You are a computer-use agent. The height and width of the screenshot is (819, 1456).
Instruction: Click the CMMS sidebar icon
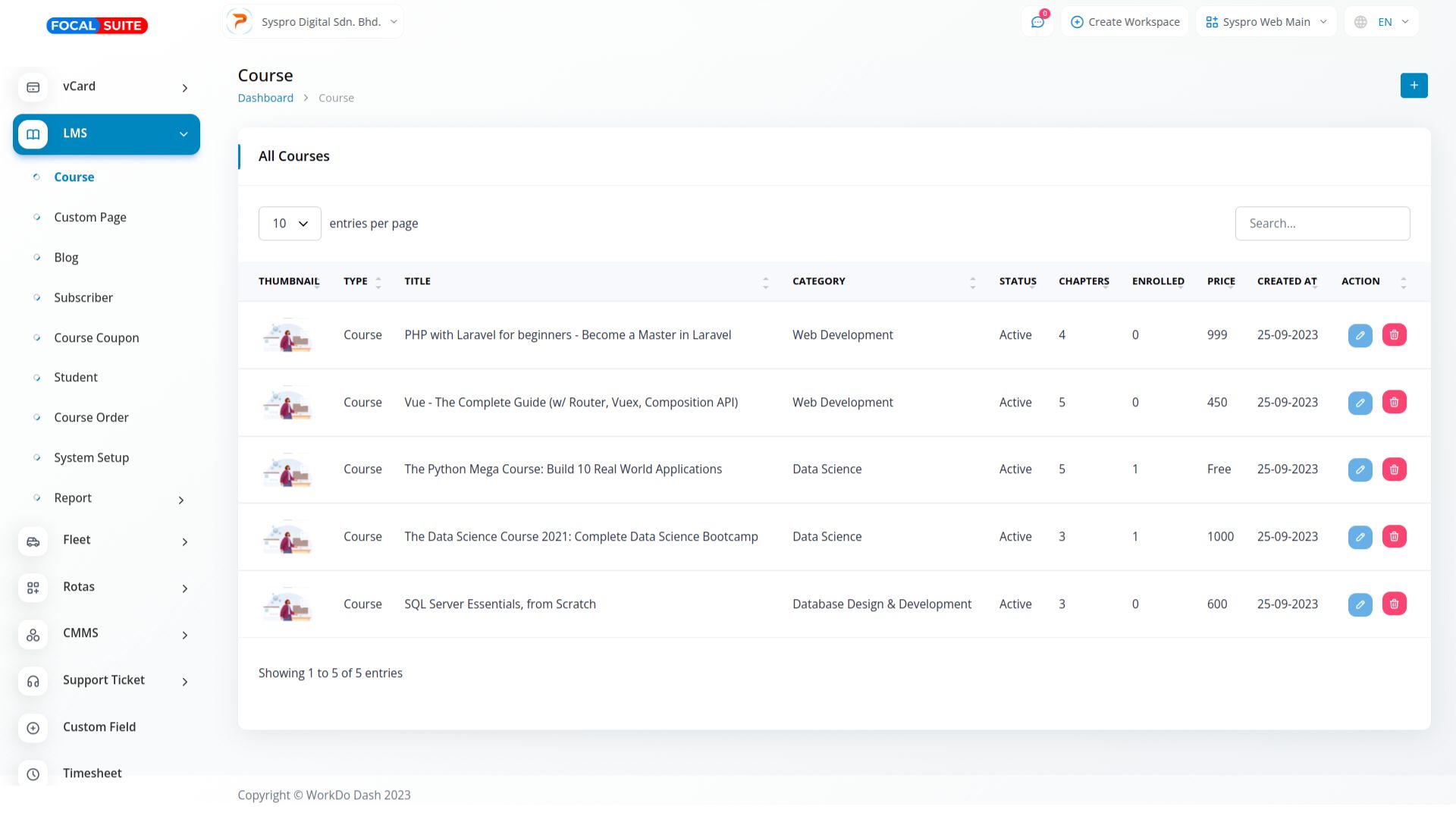(33, 635)
